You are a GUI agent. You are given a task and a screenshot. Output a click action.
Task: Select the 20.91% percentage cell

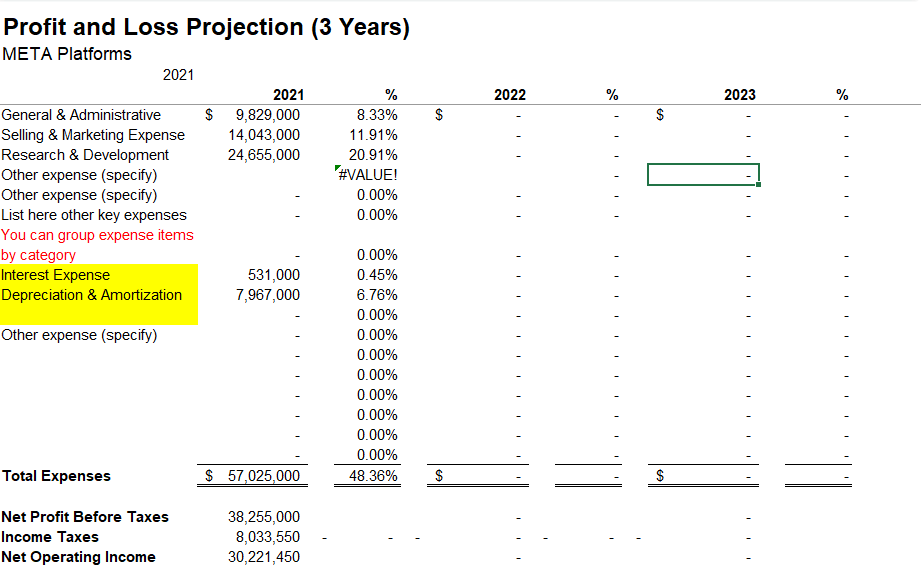point(373,155)
